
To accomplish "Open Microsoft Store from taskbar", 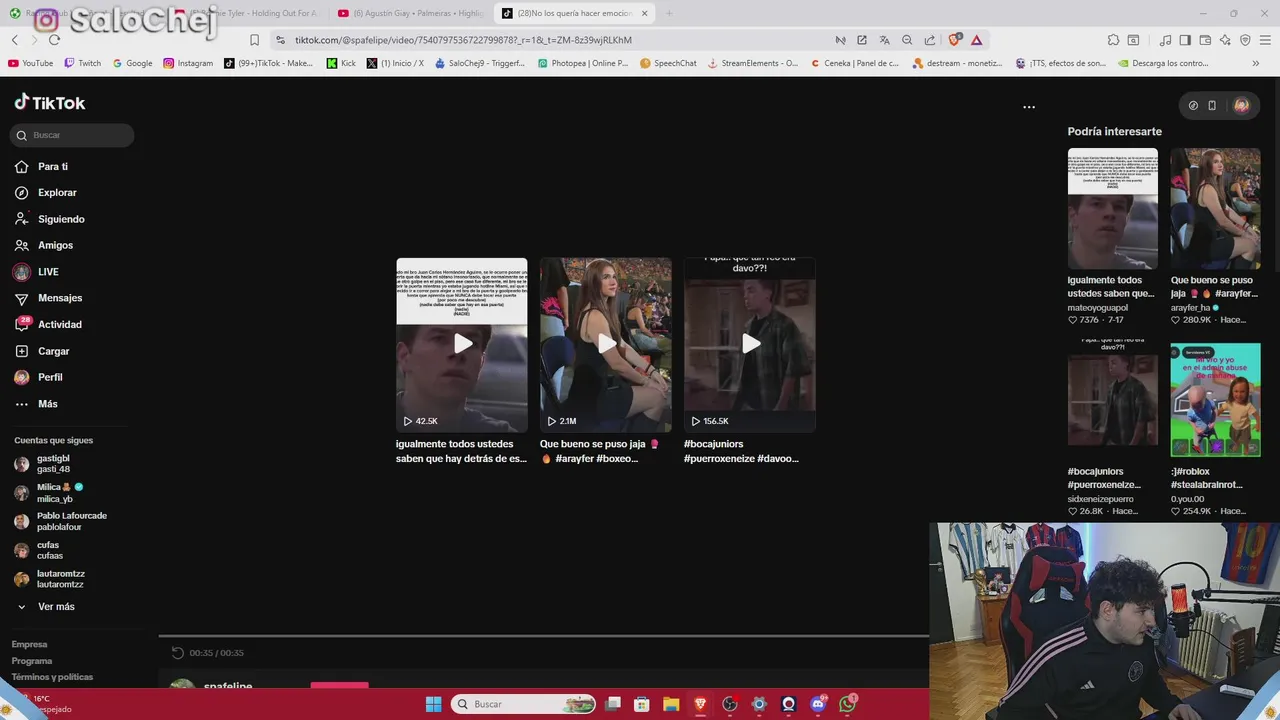I will click(642, 704).
